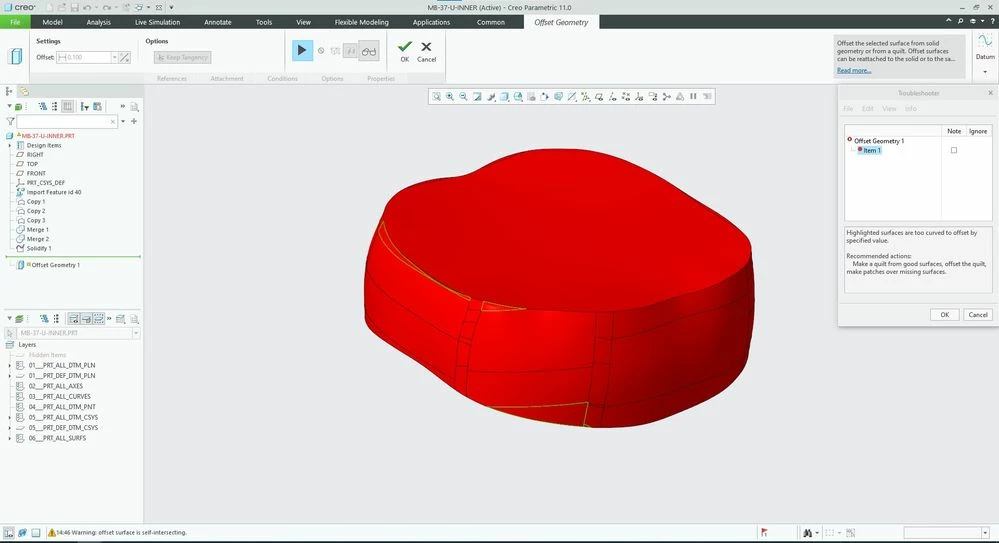
Task: Open the Analysis ribbon tab
Action: click(98, 22)
